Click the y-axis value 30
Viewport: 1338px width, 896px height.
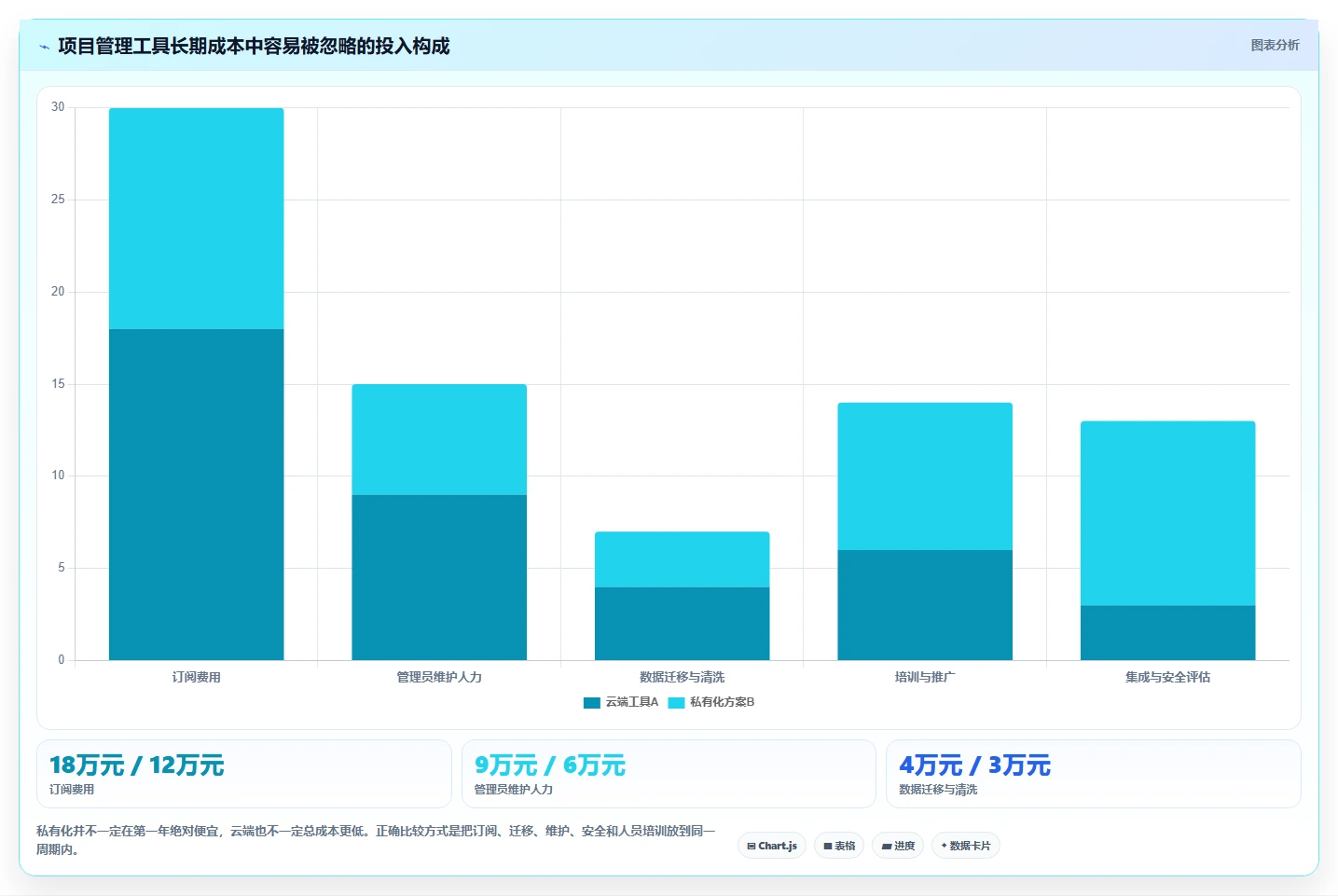click(58, 107)
